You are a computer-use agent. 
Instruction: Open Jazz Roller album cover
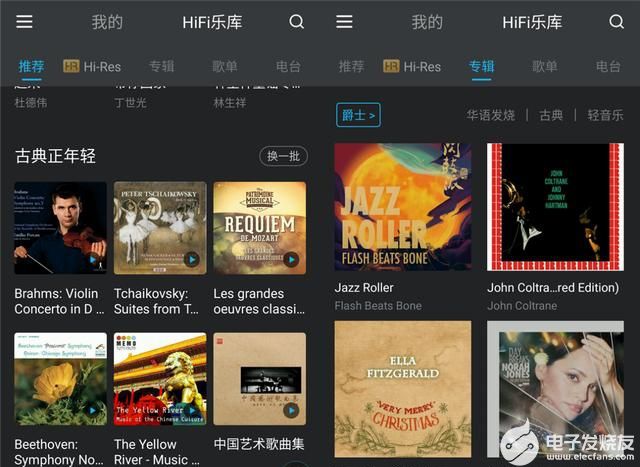coord(403,207)
